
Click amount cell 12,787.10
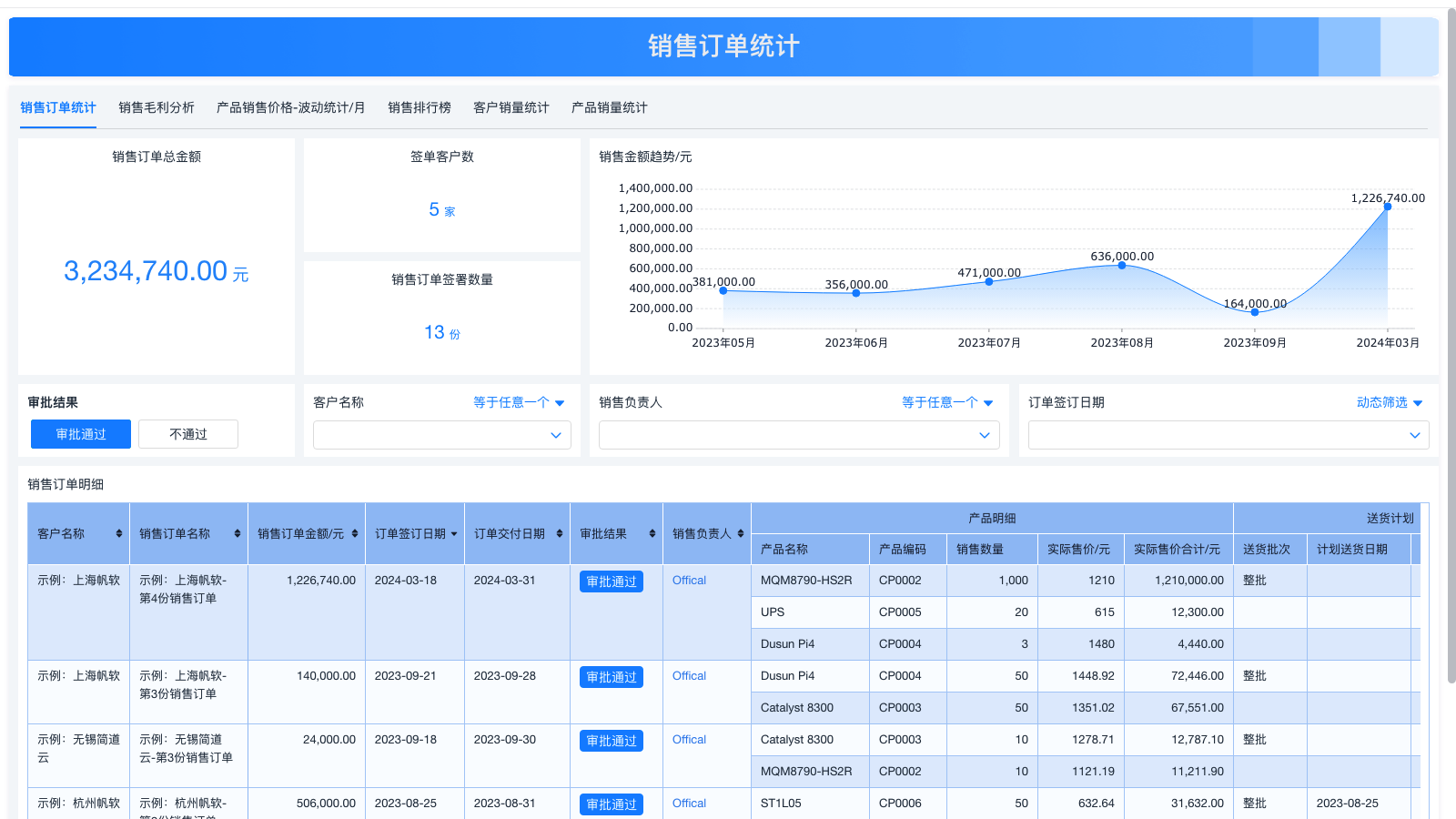[x=1178, y=740]
